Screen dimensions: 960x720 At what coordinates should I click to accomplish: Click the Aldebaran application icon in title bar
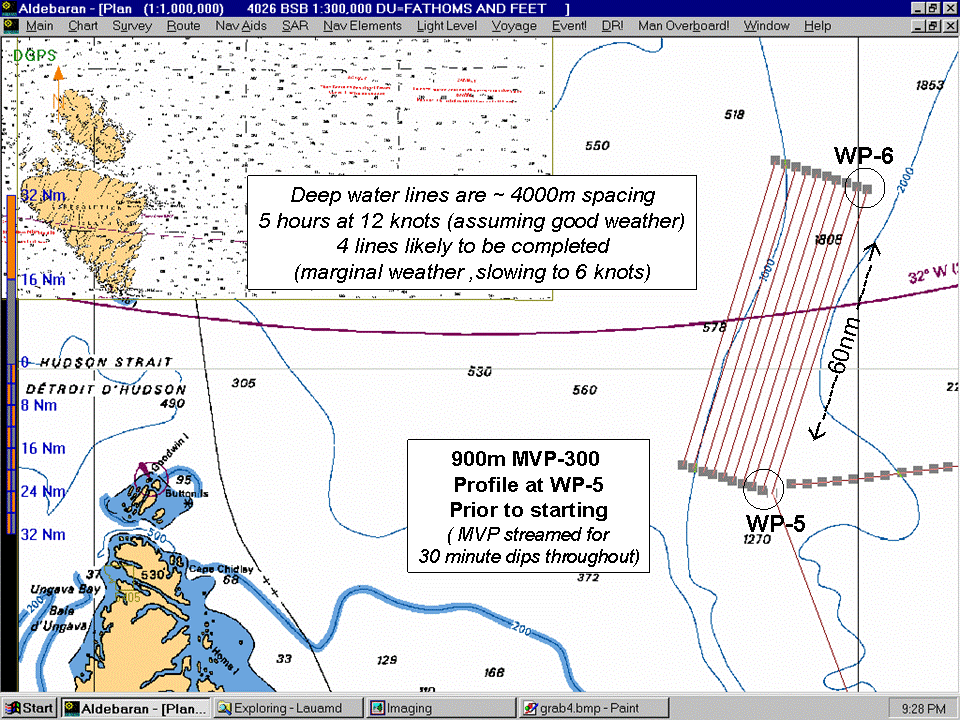pyautogui.click(x=10, y=8)
